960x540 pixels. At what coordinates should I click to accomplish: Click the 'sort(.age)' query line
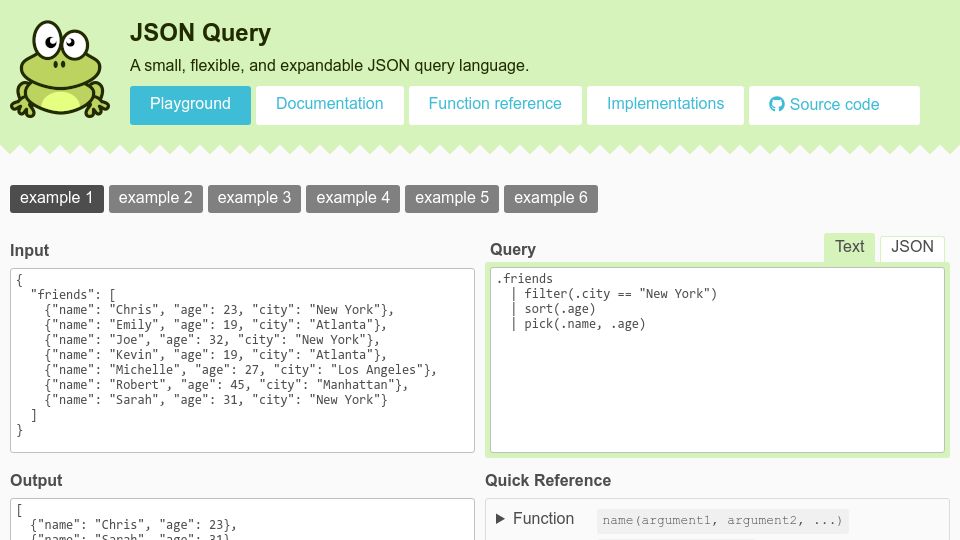click(x=560, y=309)
